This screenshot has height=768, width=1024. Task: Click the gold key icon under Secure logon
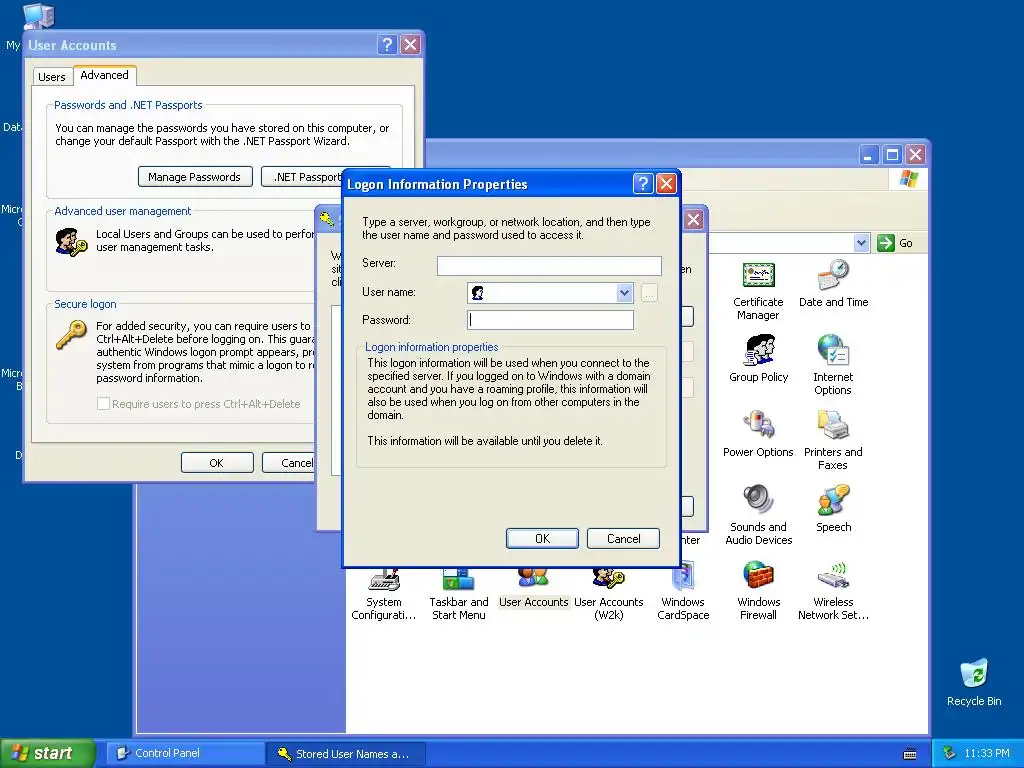click(x=71, y=335)
